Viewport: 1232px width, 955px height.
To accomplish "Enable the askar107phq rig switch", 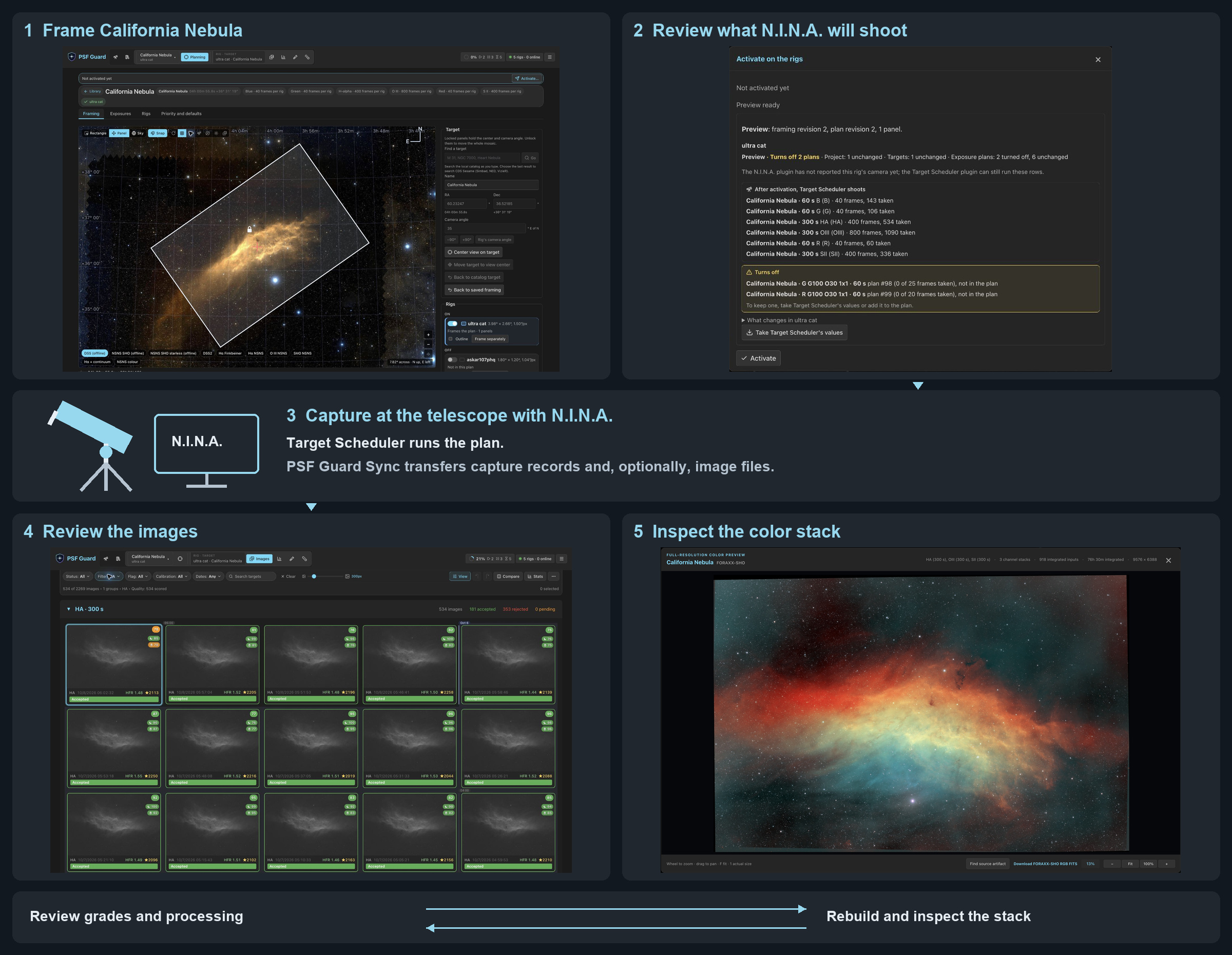I will click(x=452, y=359).
